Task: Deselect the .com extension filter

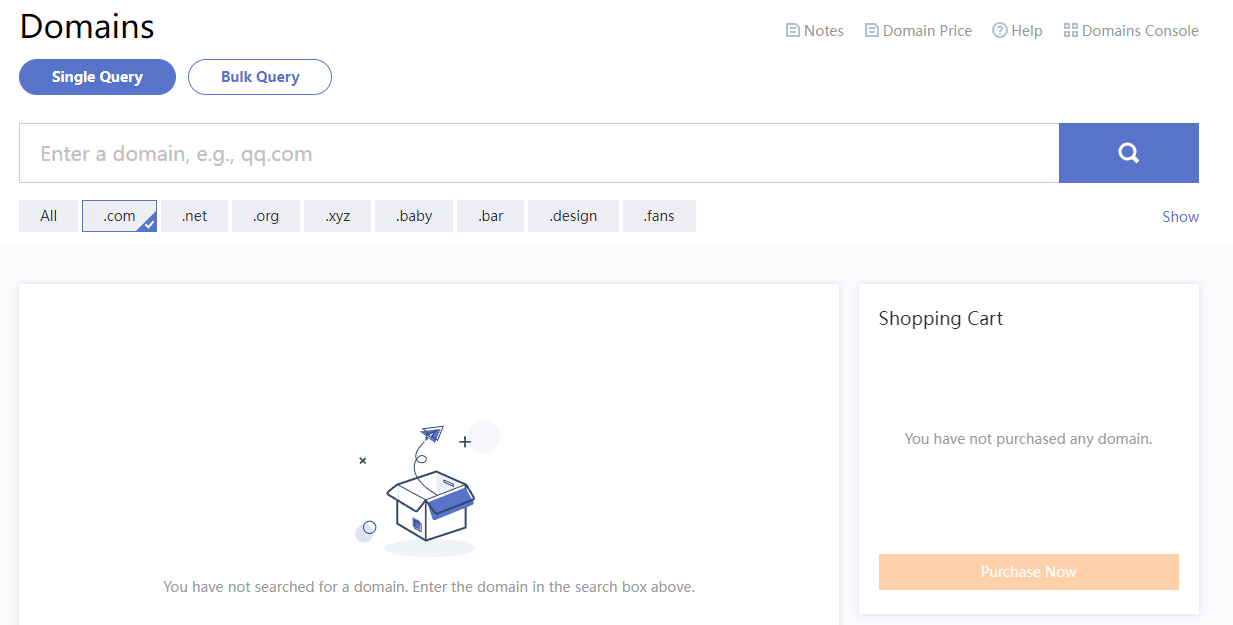Action: [x=119, y=216]
